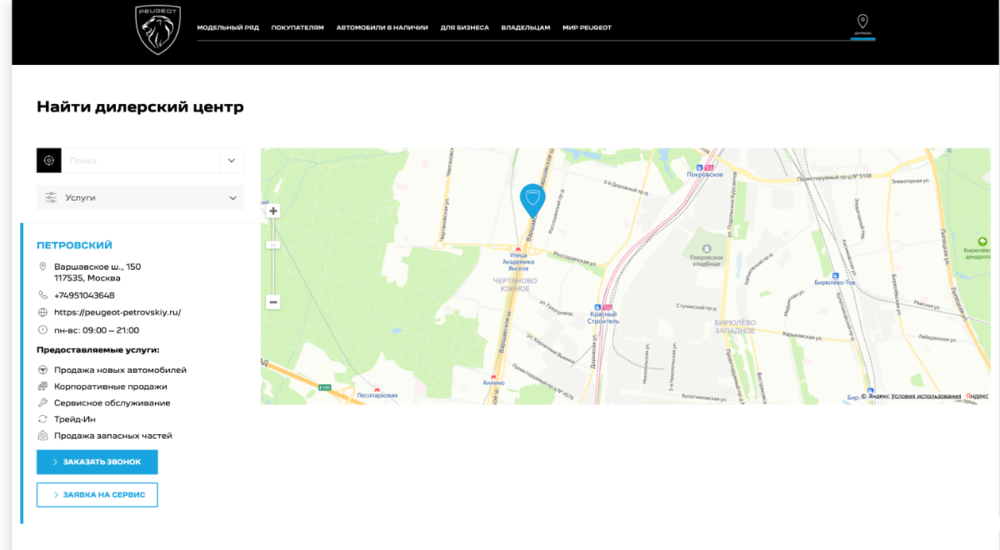Click Продажа новых автомобилей service text

120,370
